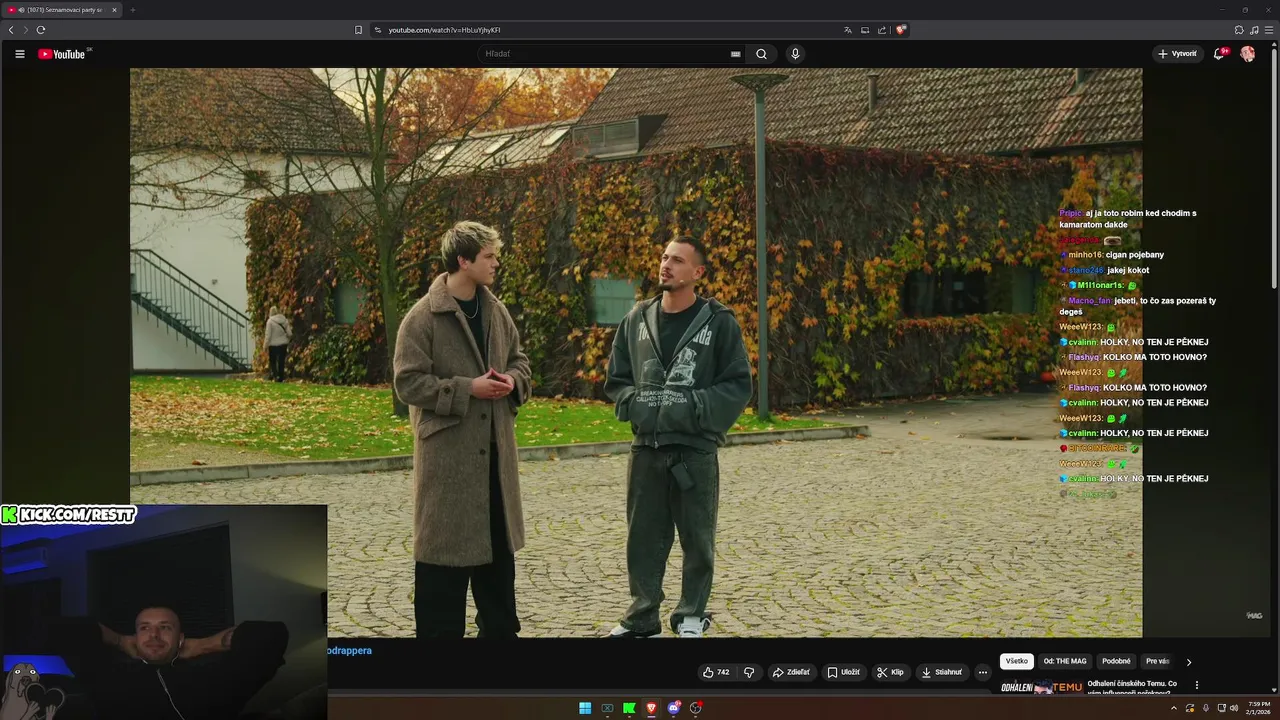Select the Od: THE MAG chip
The width and height of the screenshot is (1280, 720).
pyautogui.click(x=1065, y=661)
